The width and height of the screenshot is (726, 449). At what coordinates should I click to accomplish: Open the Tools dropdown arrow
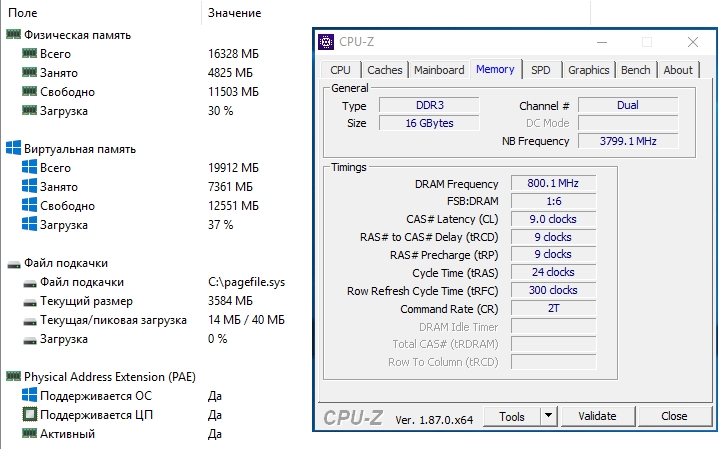pos(548,417)
